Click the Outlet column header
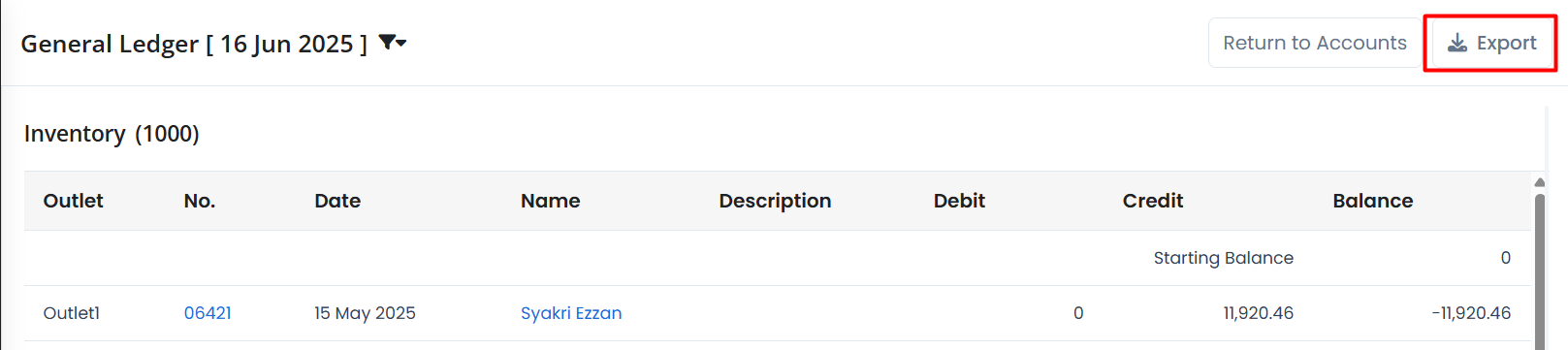 pos(74,201)
